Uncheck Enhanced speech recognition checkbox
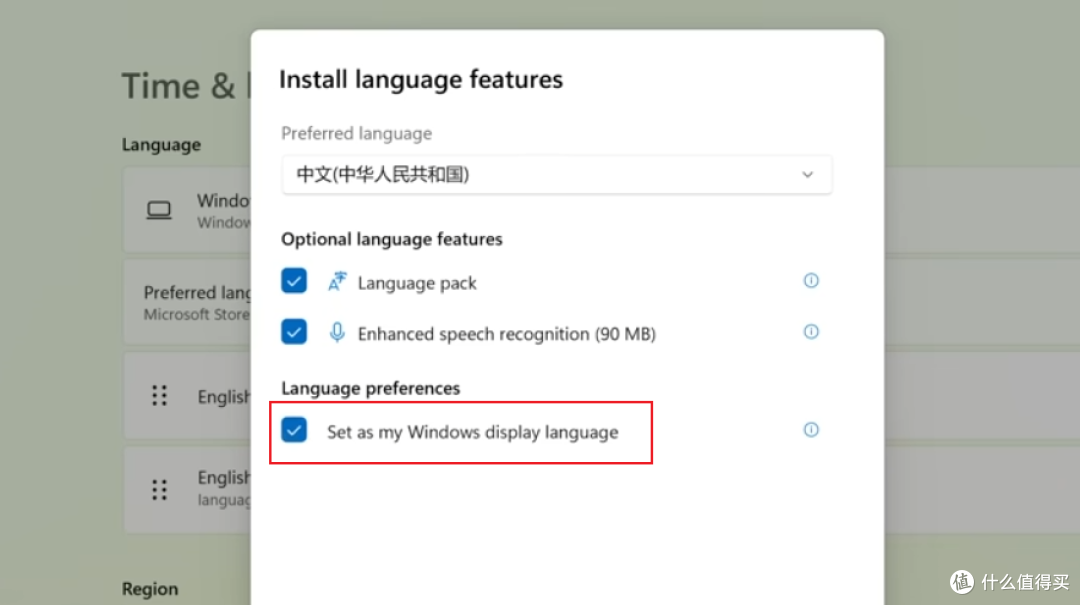The width and height of the screenshot is (1080, 605). pyautogui.click(x=294, y=332)
